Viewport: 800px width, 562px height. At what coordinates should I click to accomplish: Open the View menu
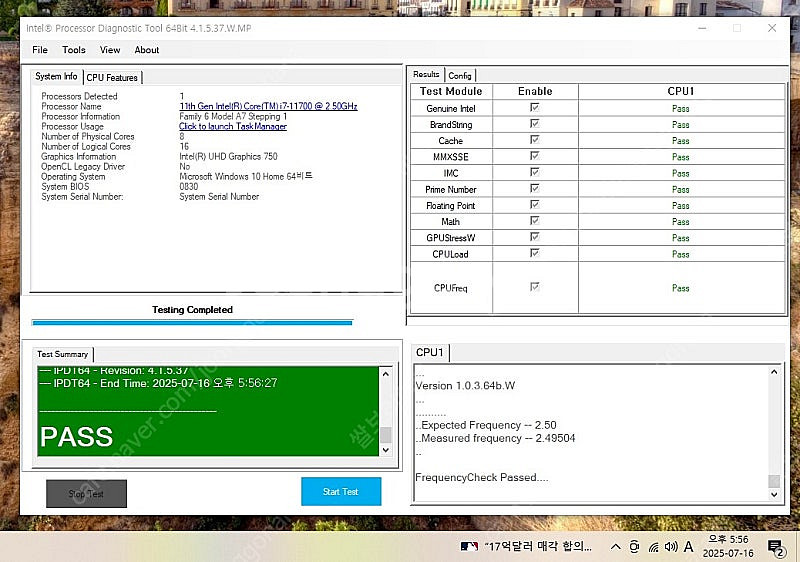(x=110, y=49)
